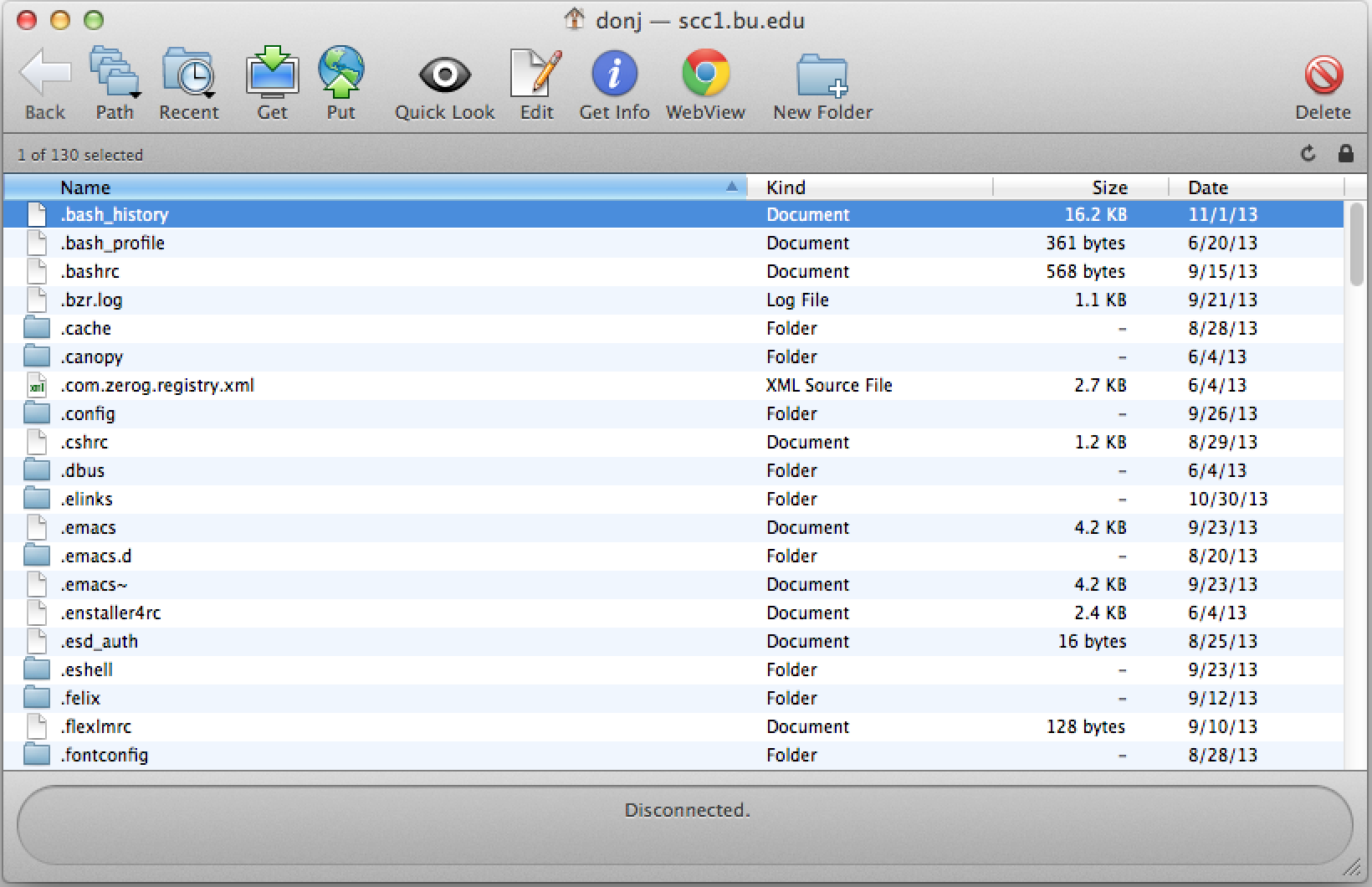Click the Name column sort arrow
1372x887 pixels.
(732, 187)
